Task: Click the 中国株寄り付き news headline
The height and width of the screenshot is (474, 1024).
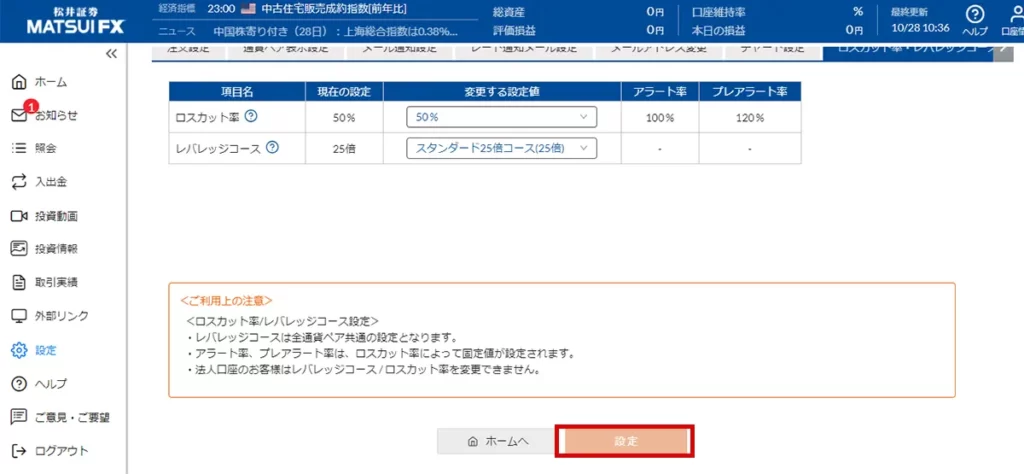Action: tap(336, 31)
